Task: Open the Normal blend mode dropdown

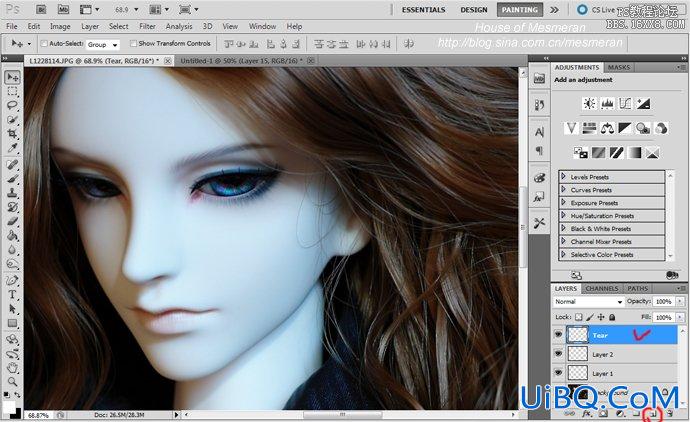Action: click(588, 301)
